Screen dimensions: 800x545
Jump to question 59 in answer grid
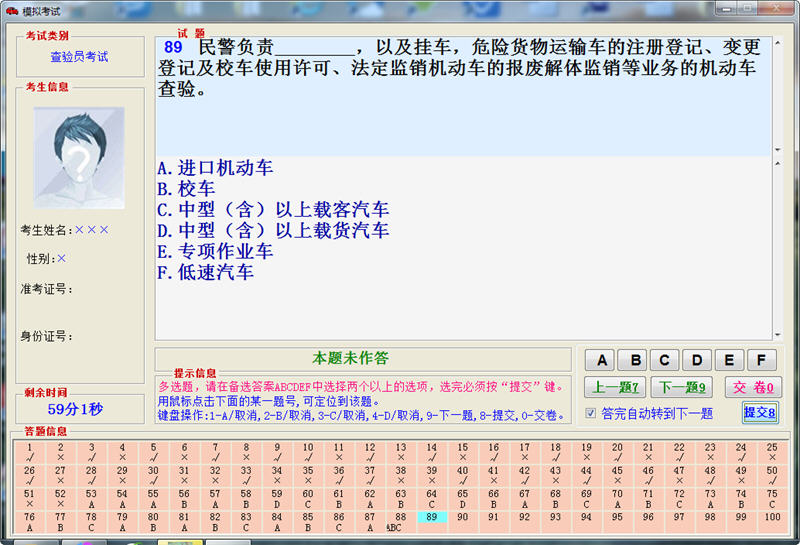(277, 499)
